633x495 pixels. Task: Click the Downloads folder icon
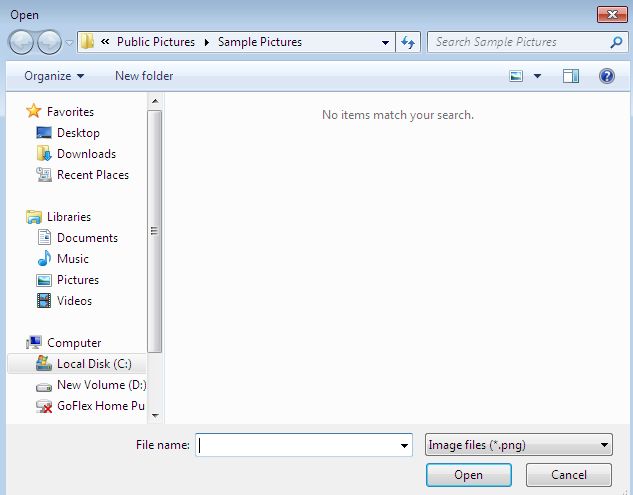pyautogui.click(x=44, y=153)
